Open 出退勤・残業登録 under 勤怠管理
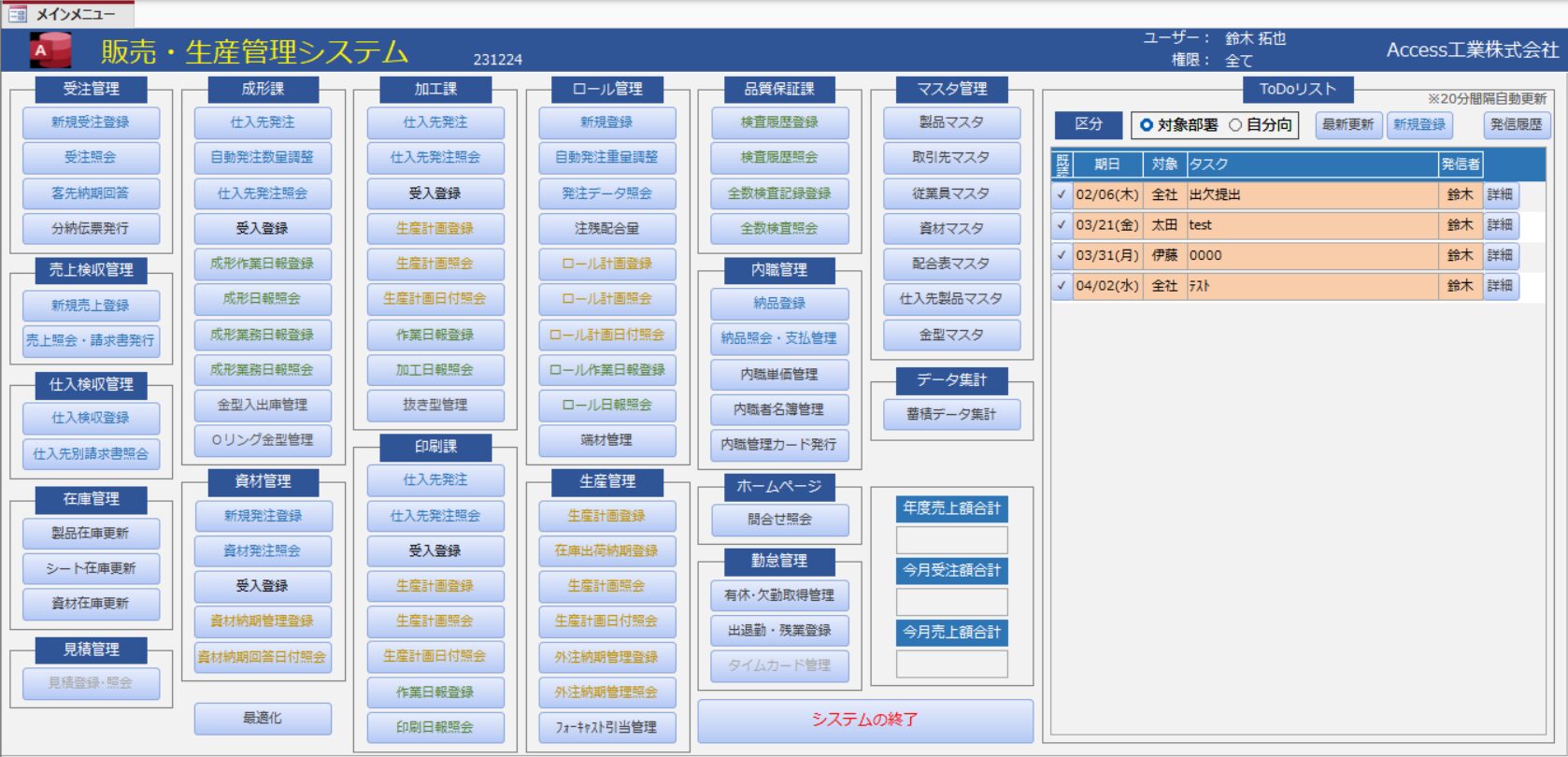The image size is (1568, 757). (779, 631)
